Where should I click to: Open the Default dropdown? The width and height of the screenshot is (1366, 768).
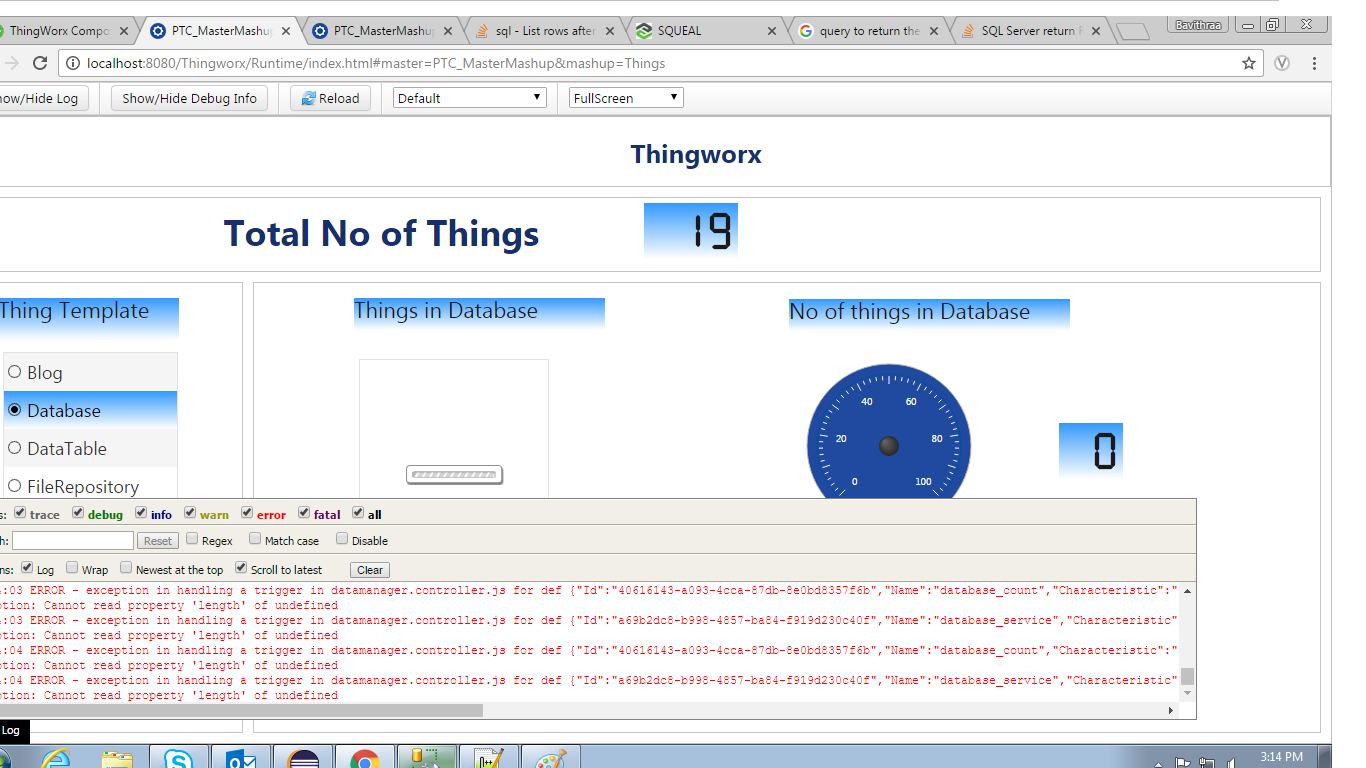tap(470, 98)
